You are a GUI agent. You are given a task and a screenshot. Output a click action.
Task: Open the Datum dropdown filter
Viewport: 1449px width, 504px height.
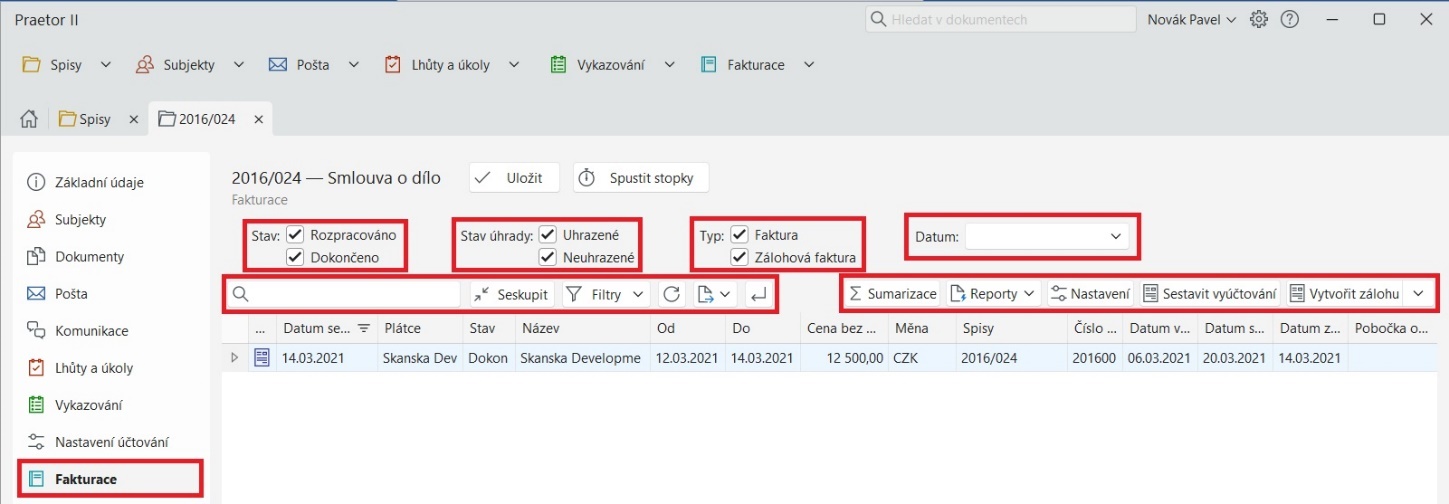pos(1046,236)
